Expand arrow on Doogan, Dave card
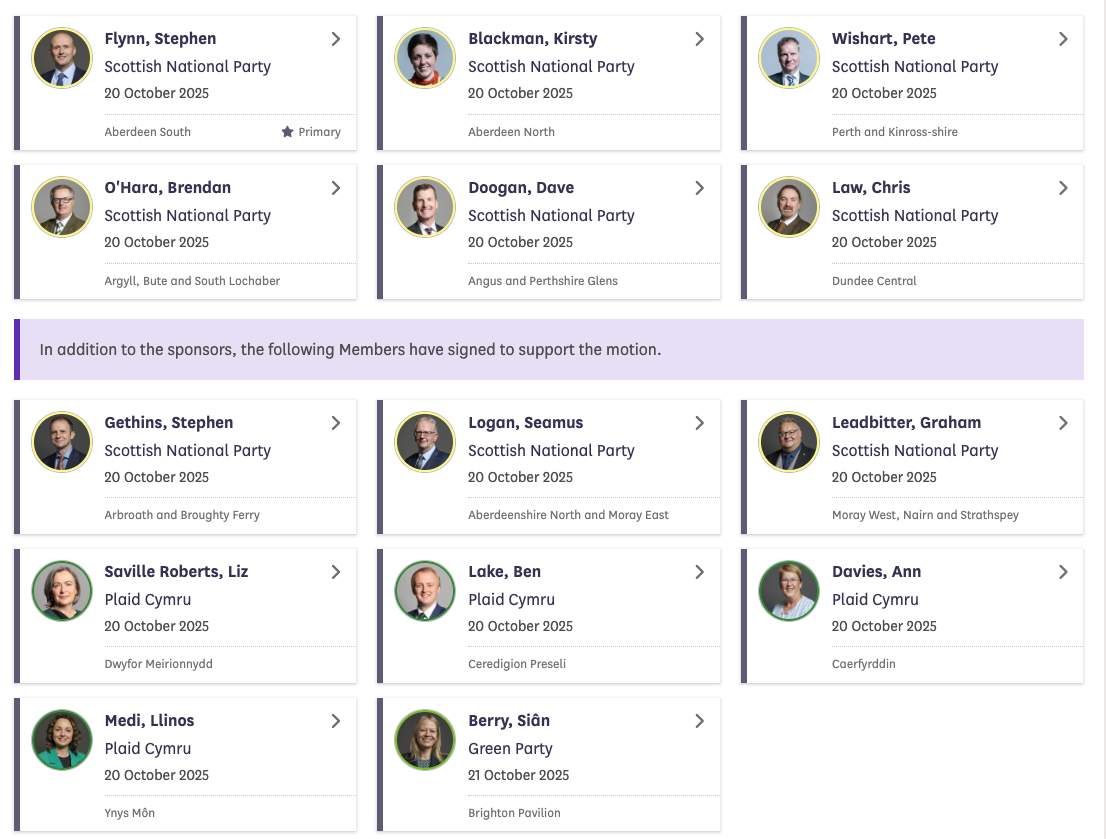 [x=699, y=188]
